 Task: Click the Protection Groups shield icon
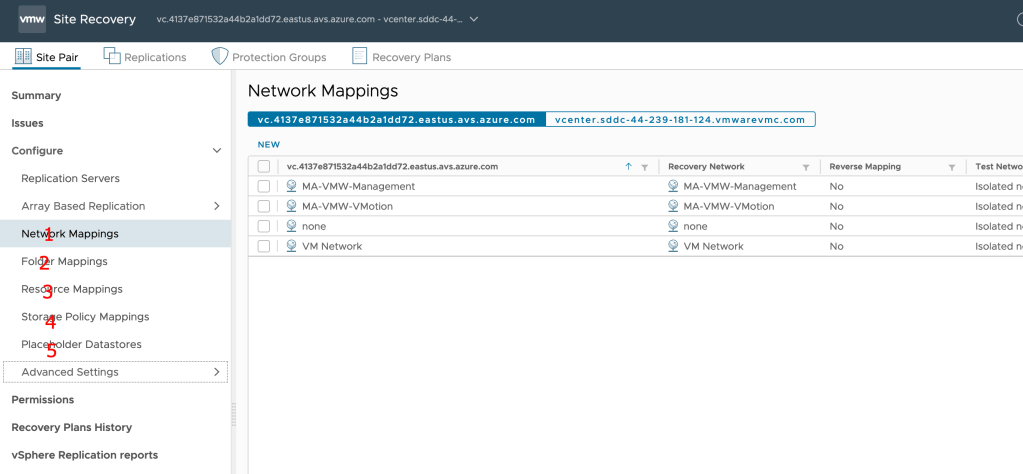point(220,57)
